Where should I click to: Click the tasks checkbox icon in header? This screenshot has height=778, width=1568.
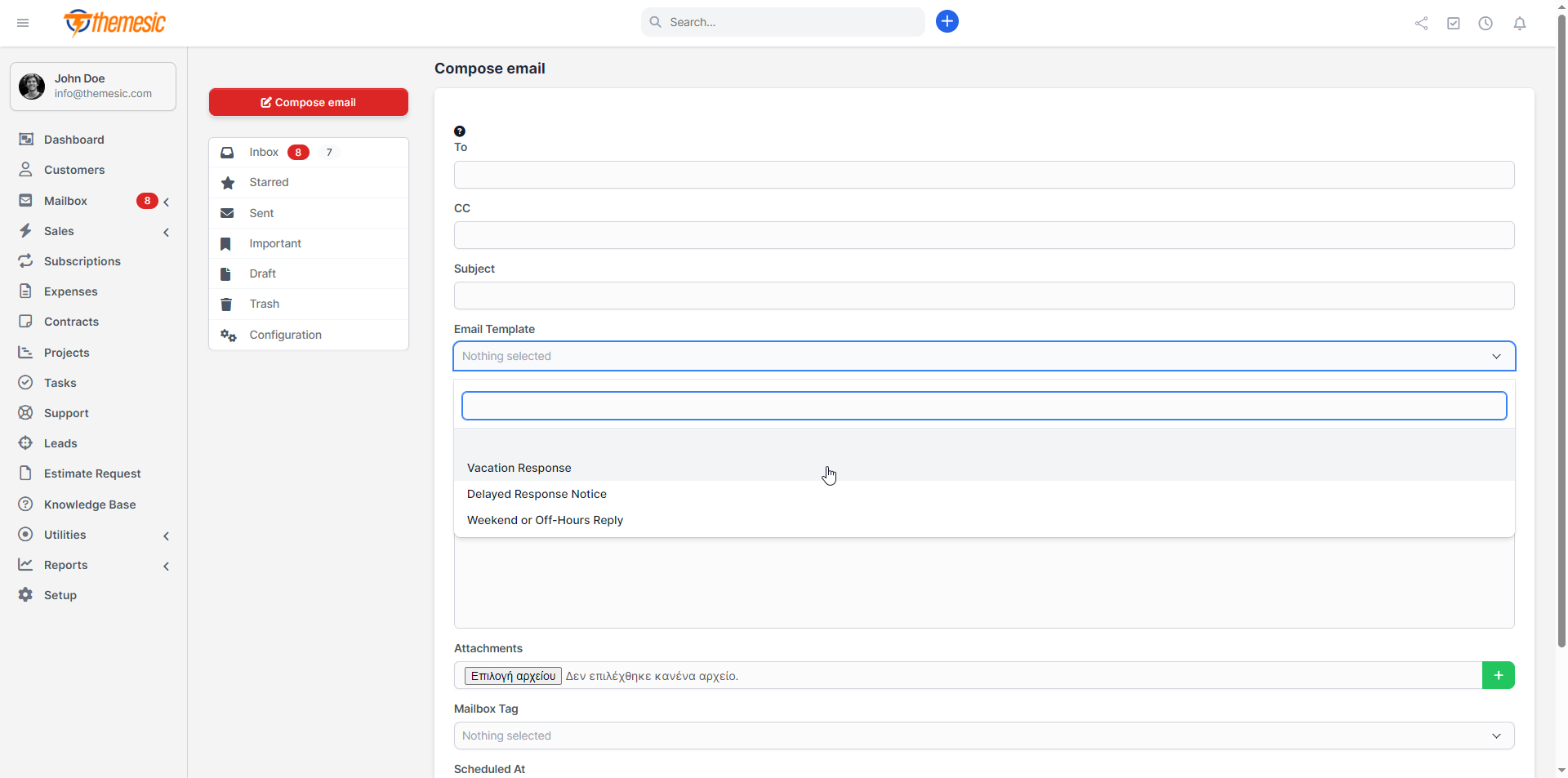(1454, 23)
